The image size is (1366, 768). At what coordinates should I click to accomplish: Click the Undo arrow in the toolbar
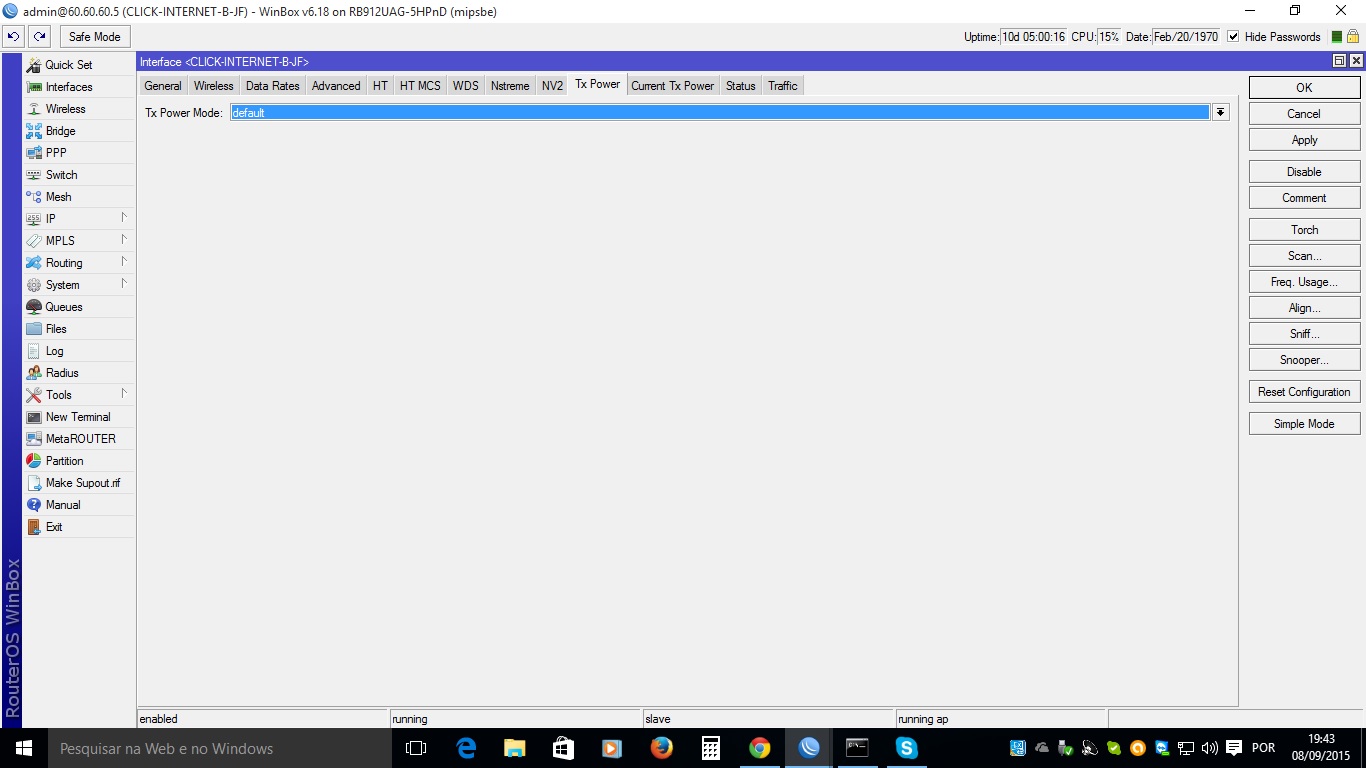pyautogui.click(x=14, y=37)
